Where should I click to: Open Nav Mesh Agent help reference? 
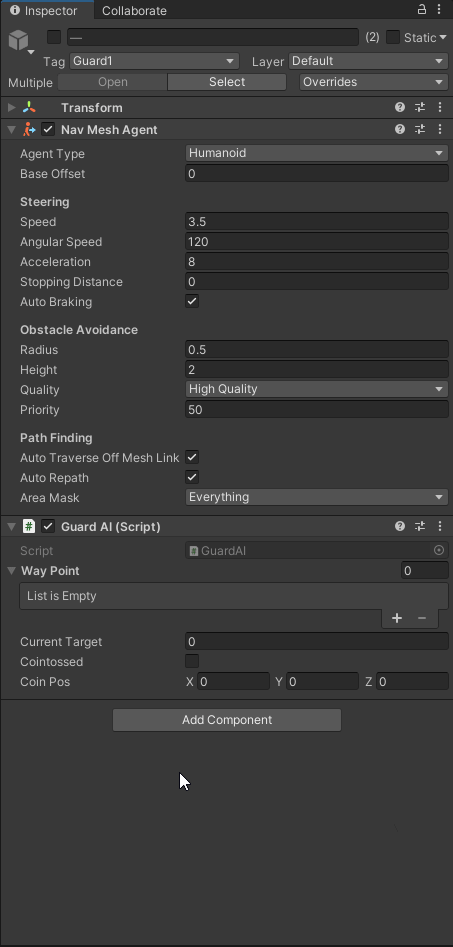point(400,129)
